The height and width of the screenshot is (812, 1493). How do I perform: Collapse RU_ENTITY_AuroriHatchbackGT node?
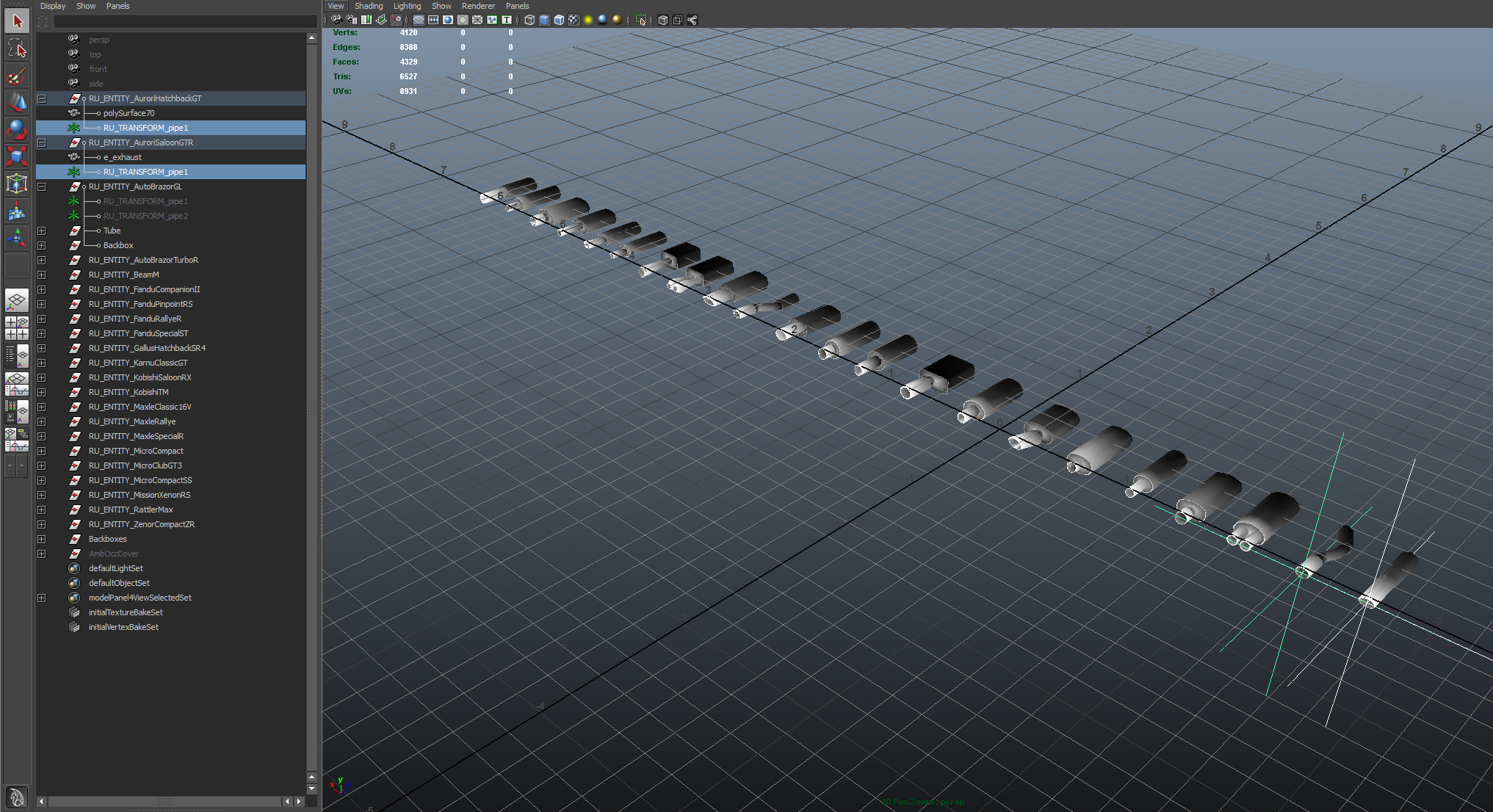tap(42, 98)
